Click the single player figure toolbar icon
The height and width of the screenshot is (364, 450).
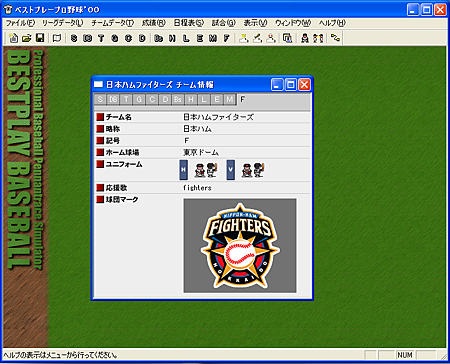click(304, 38)
